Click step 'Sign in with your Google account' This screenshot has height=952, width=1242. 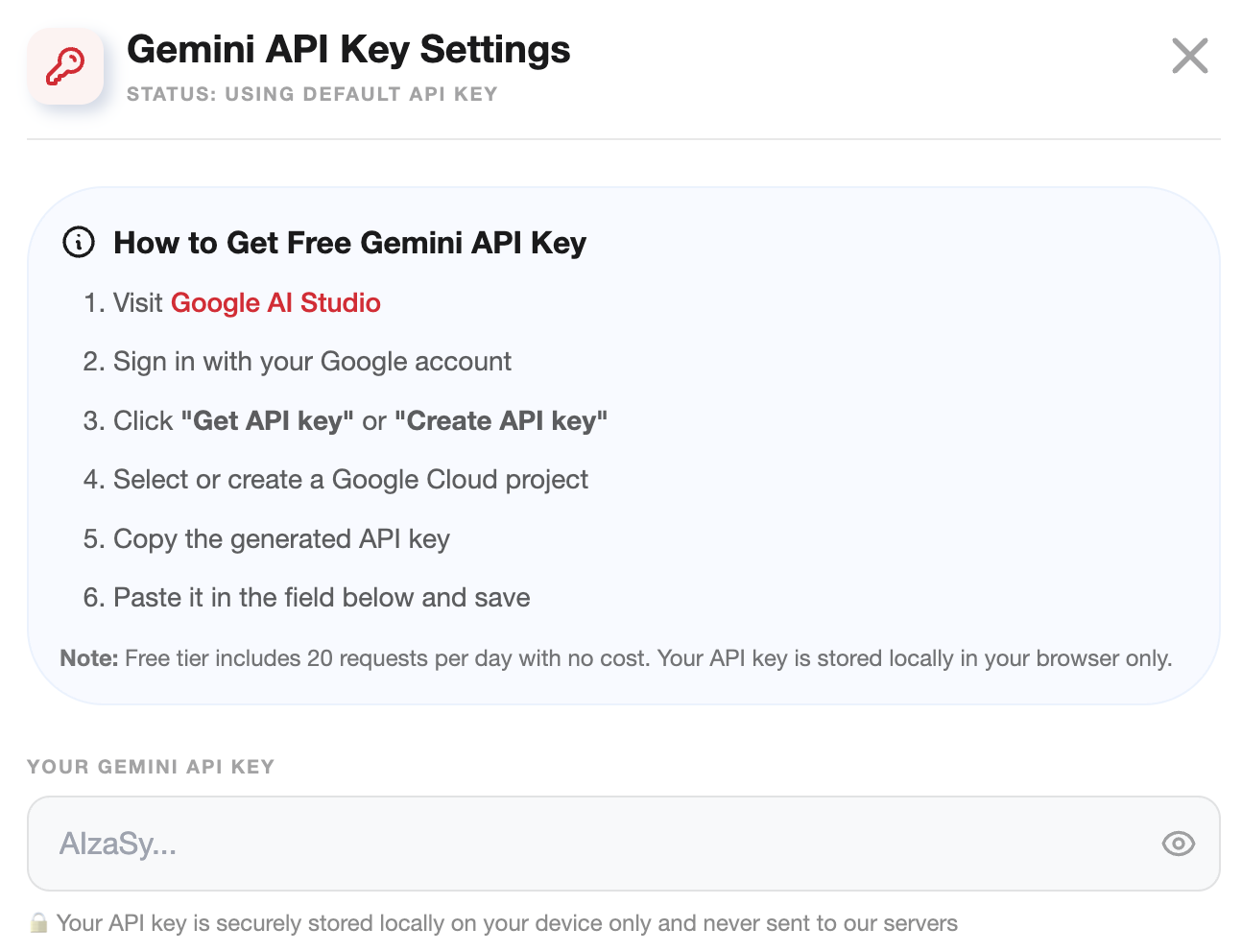click(x=312, y=362)
